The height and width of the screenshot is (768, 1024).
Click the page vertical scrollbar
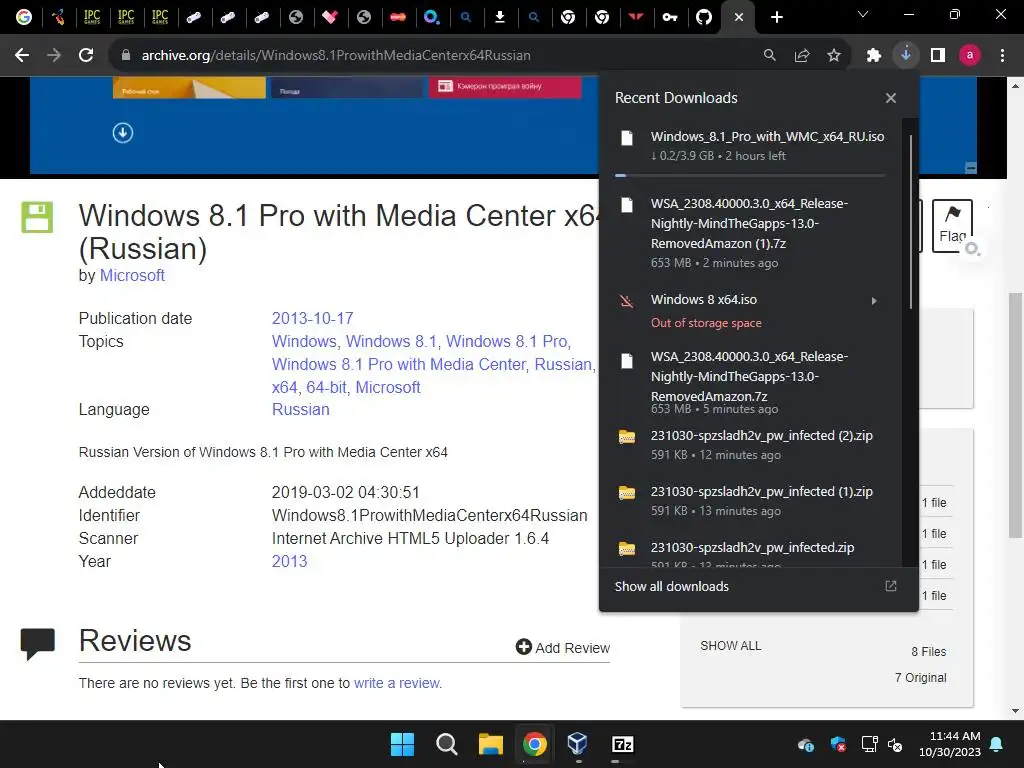tap(1015, 415)
